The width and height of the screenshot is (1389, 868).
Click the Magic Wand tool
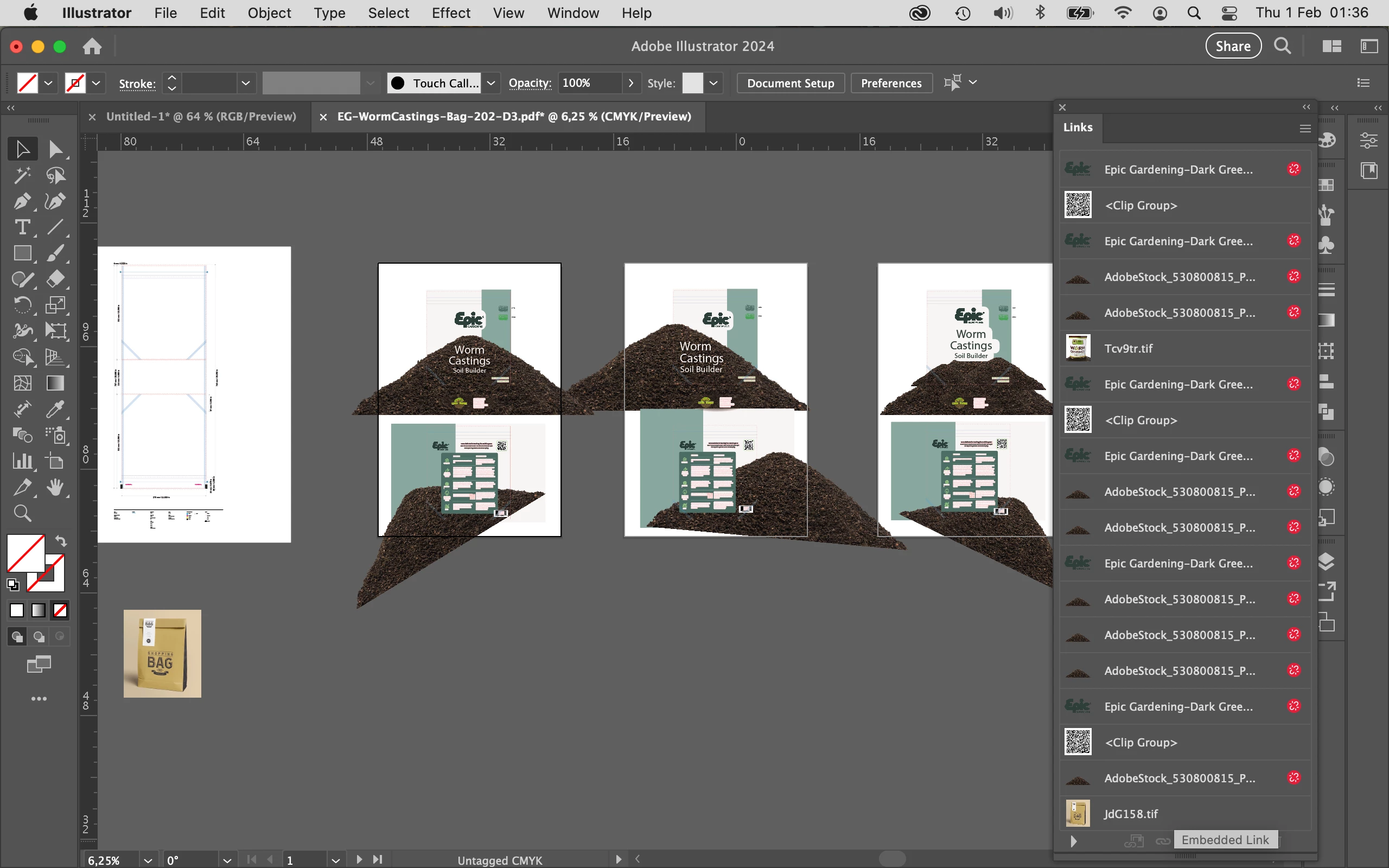(x=22, y=175)
